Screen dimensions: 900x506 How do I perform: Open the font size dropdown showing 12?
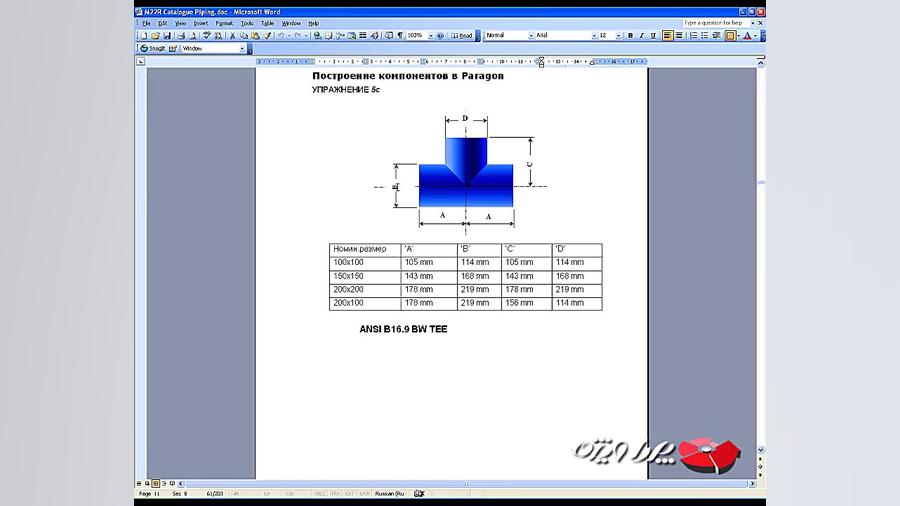pos(621,36)
